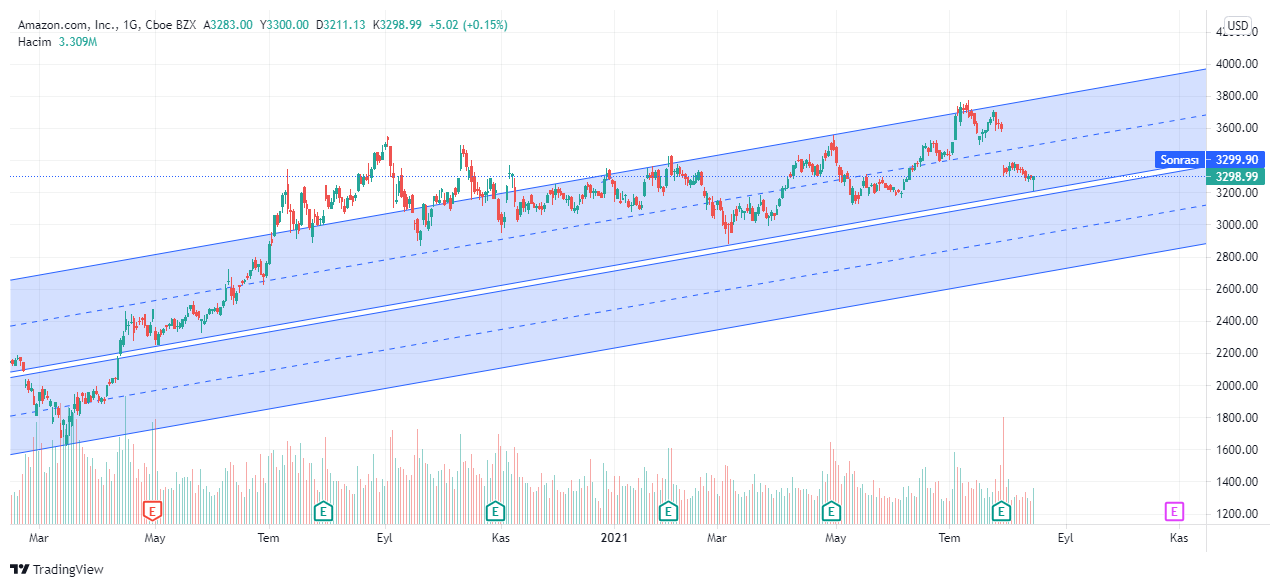Click the 3800.00 price axis label
The image size is (1280, 587).
(1238, 96)
